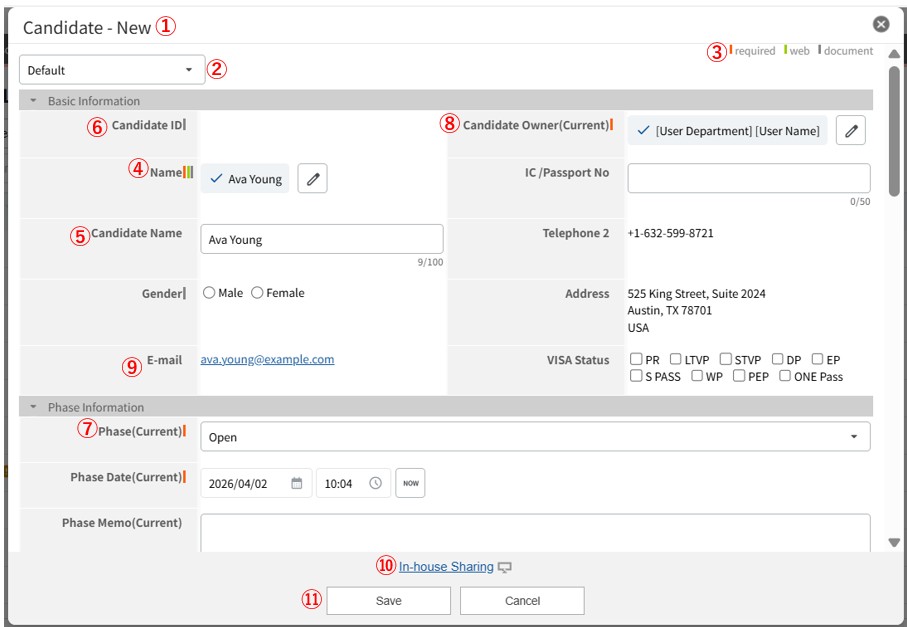907x627 pixels.
Task: Click the pencil edit icon beside Name
Action: click(312, 179)
